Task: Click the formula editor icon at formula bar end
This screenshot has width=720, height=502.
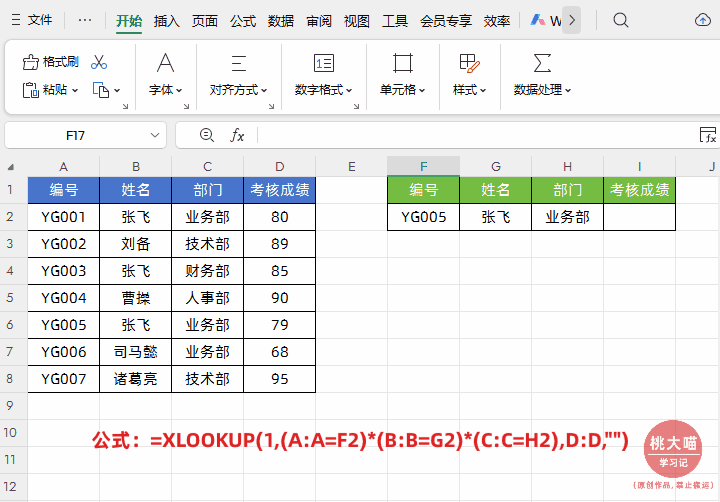Action: click(x=708, y=135)
